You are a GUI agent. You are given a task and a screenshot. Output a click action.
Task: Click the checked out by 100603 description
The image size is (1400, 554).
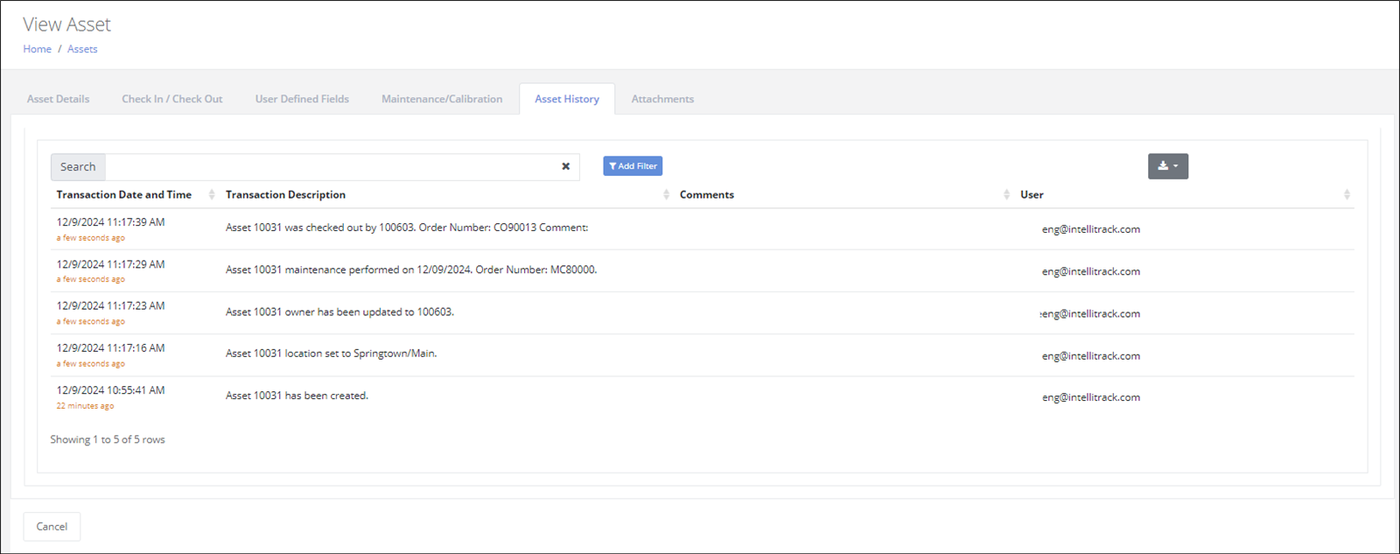pyautogui.click(x=407, y=228)
